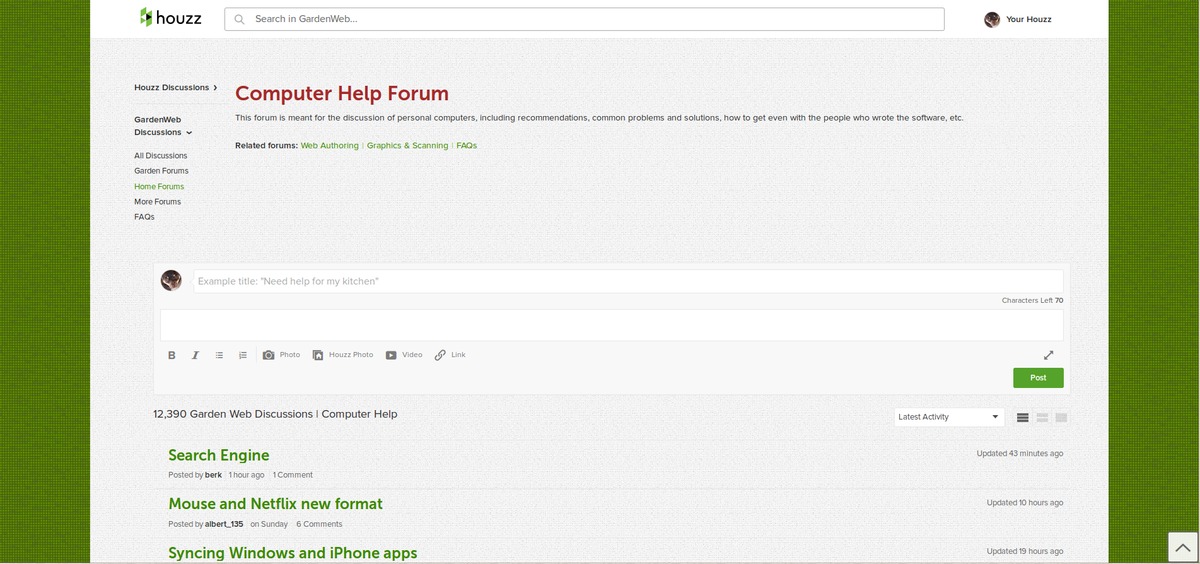Open the Latest Activity sort dropdown

tap(948, 417)
